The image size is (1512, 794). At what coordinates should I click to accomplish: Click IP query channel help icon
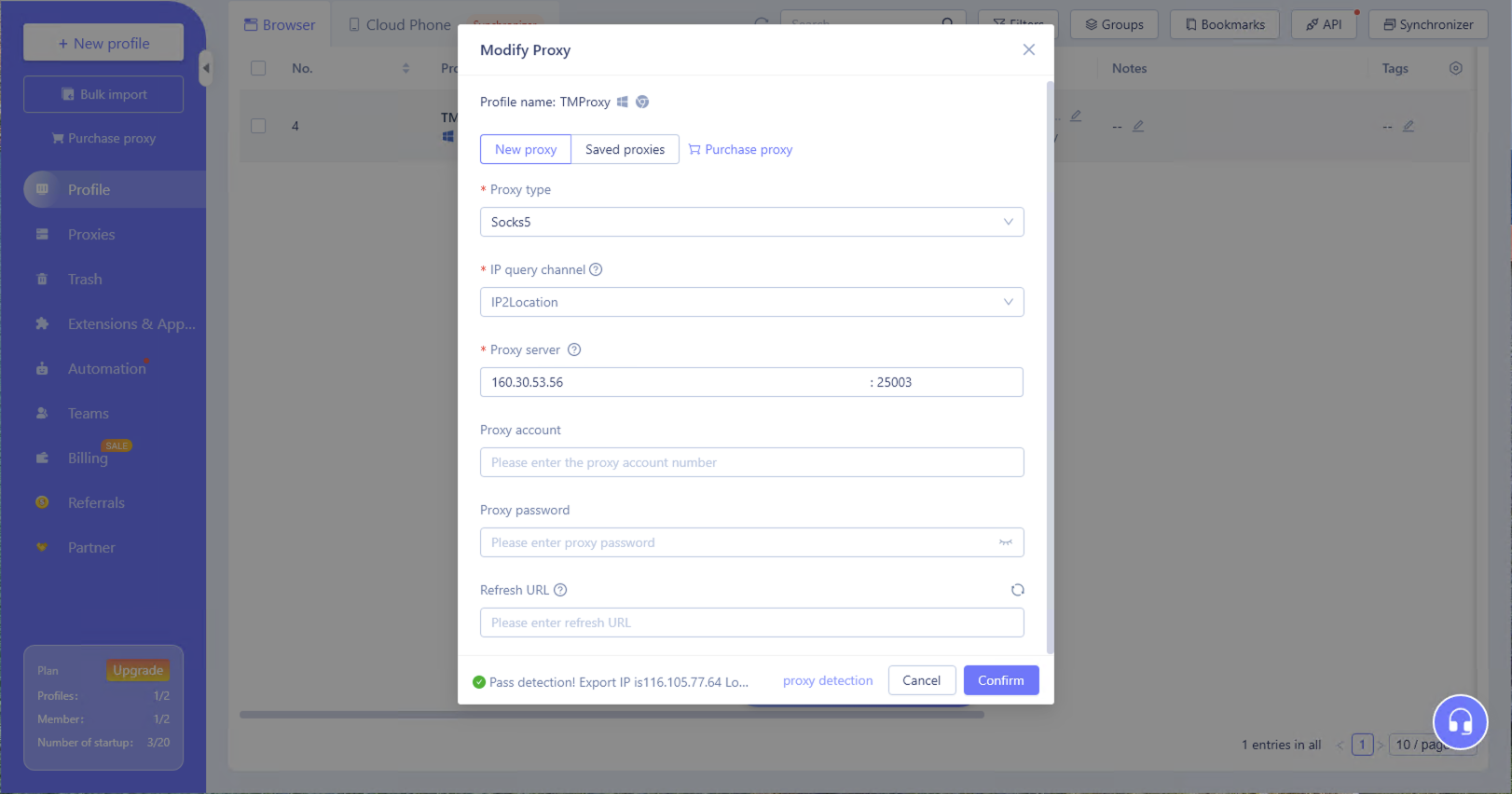[x=596, y=269]
